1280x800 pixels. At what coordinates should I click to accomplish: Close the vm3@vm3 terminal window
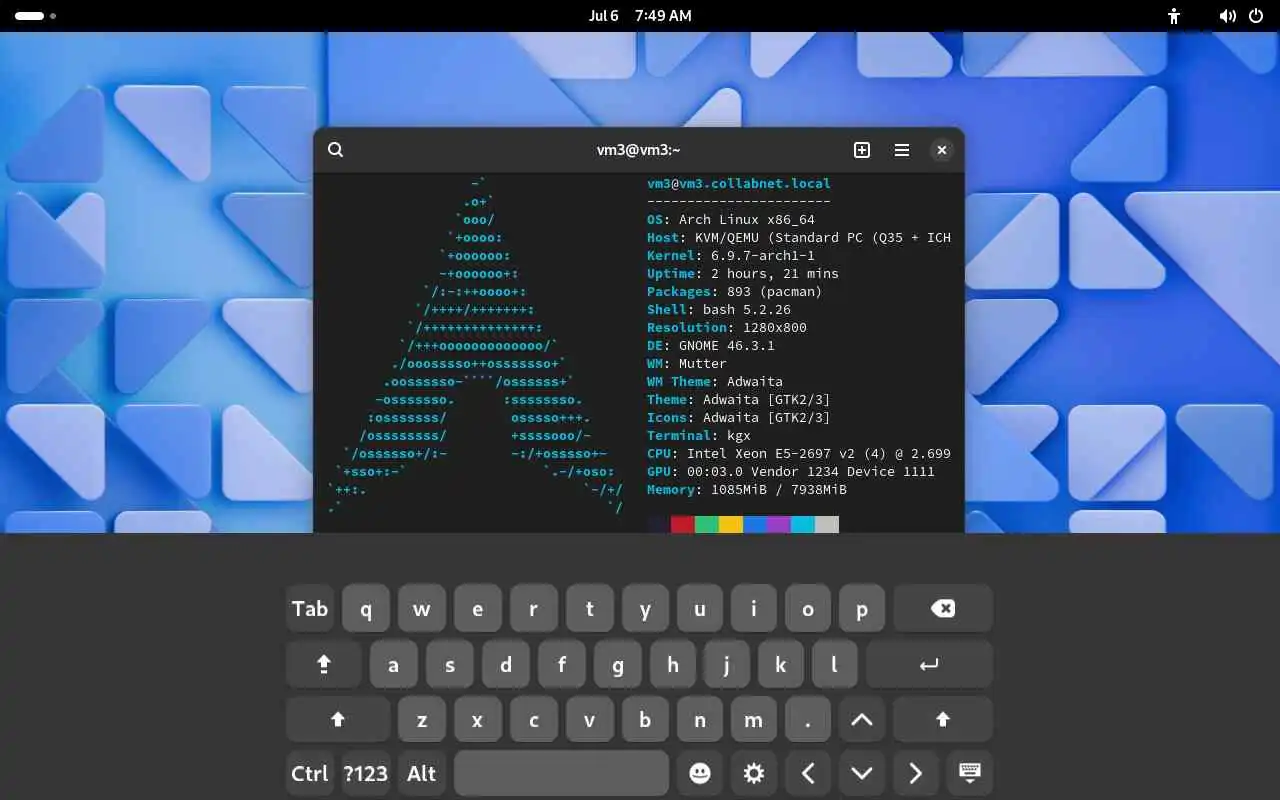point(941,150)
